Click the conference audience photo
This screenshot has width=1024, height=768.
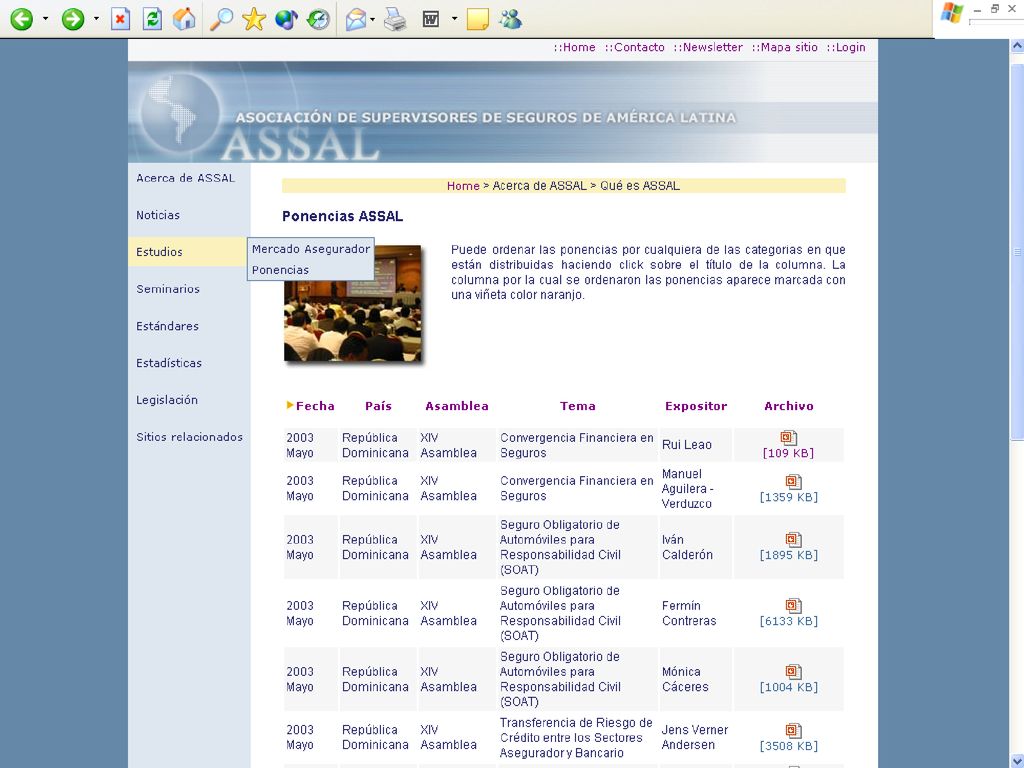353,304
